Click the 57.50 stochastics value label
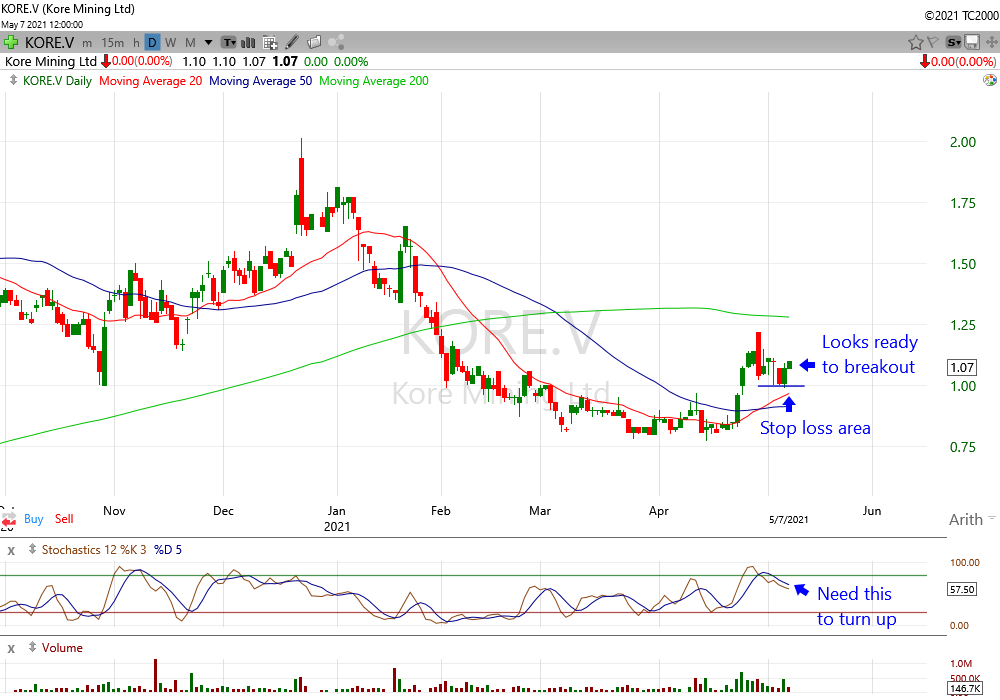 tap(962, 590)
